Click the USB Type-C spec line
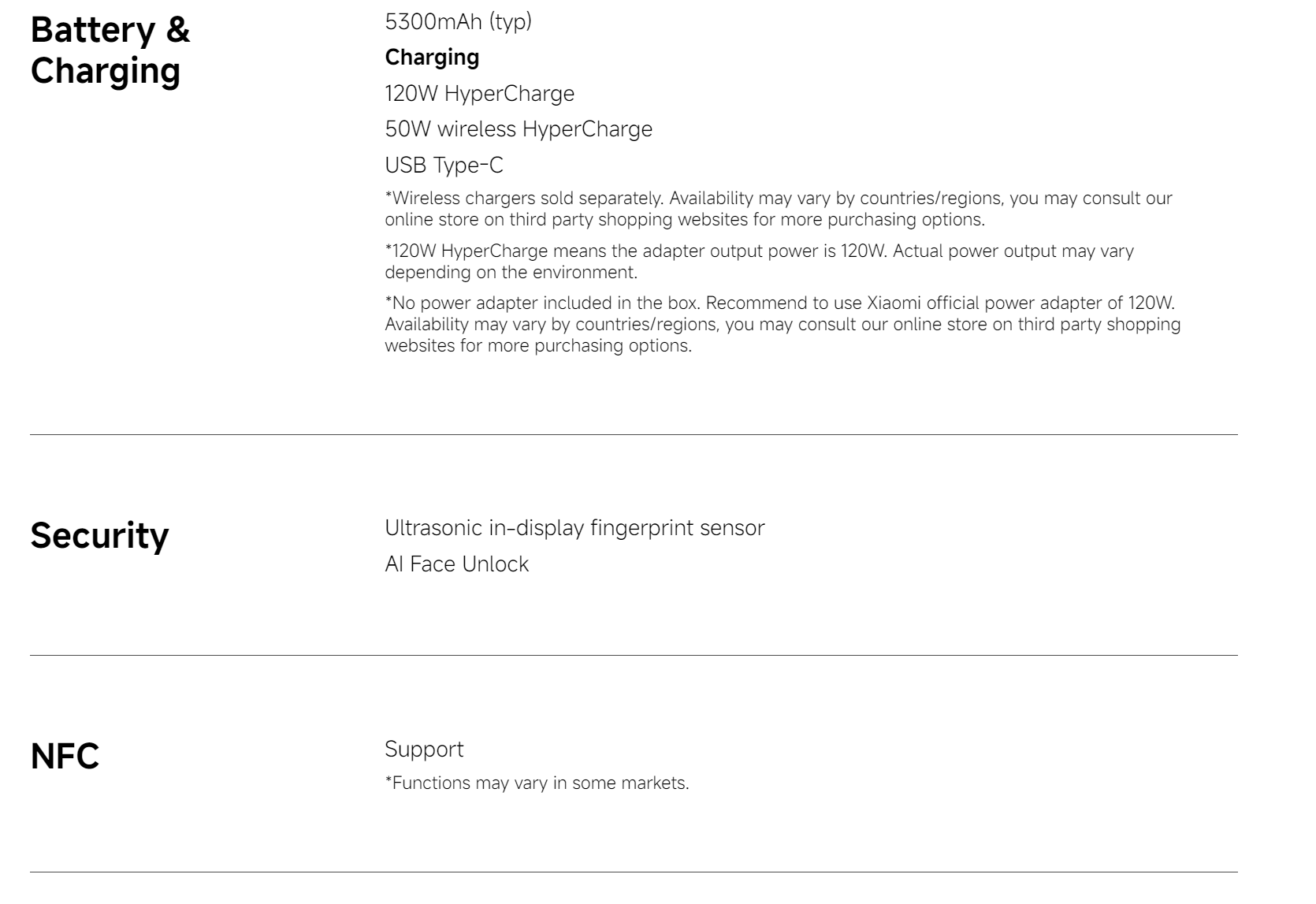This screenshot has width=1316, height=904. click(444, 165)
